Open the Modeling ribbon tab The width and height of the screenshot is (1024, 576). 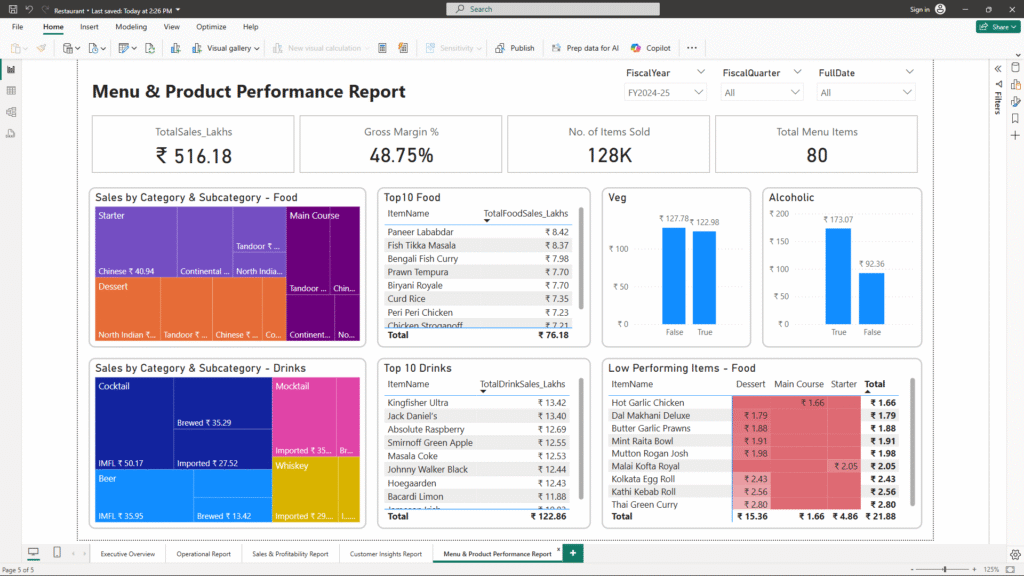click(130, 27)
